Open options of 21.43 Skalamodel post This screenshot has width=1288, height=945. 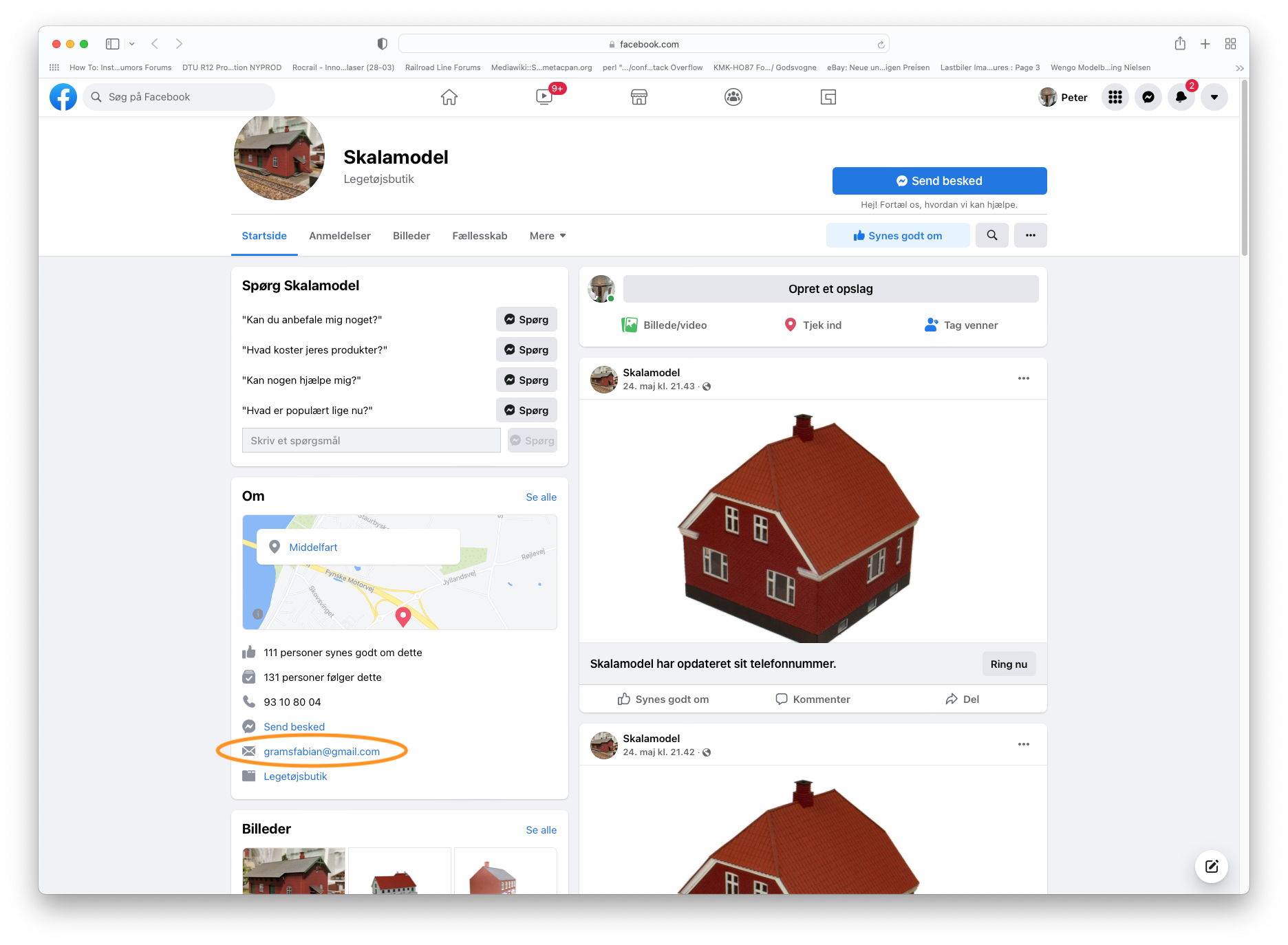pos(1024,378)
